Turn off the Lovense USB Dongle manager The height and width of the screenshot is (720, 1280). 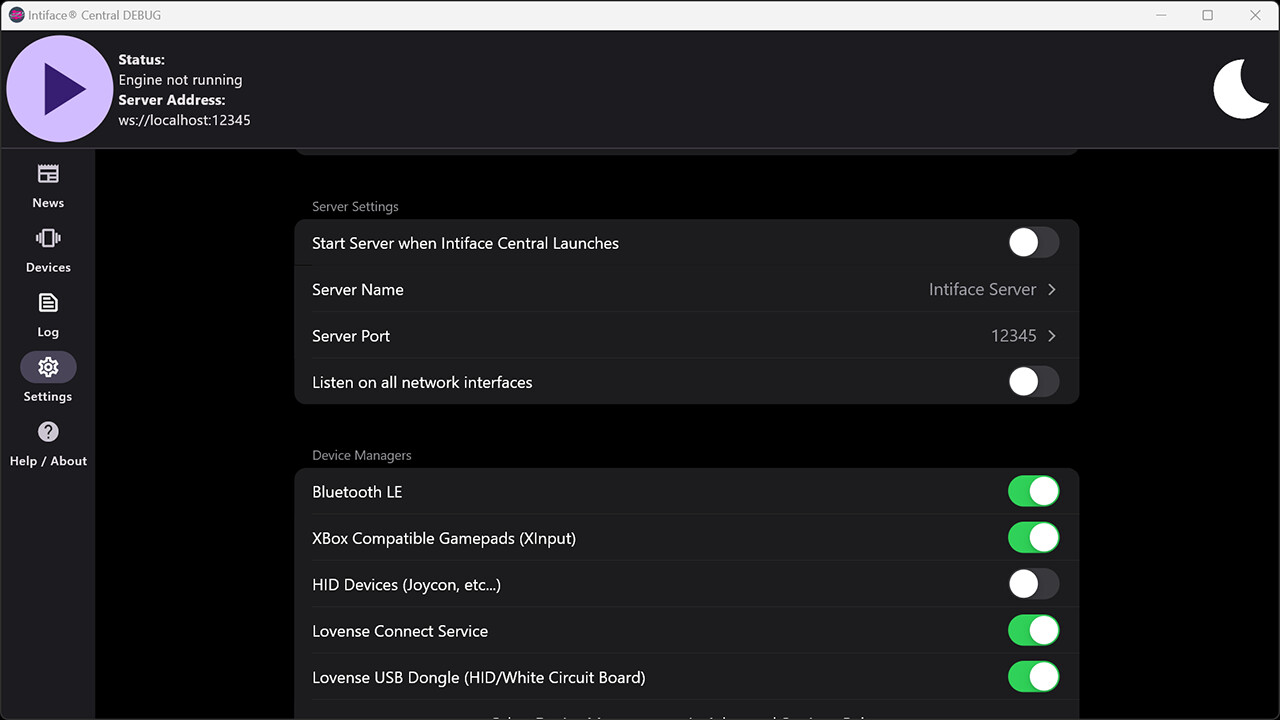coord(1033,677)
